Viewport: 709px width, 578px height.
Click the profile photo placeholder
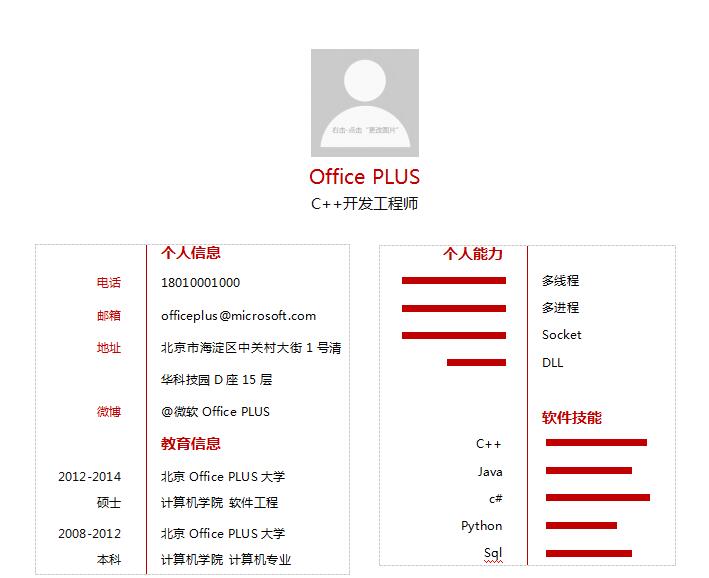click(364, 102)
